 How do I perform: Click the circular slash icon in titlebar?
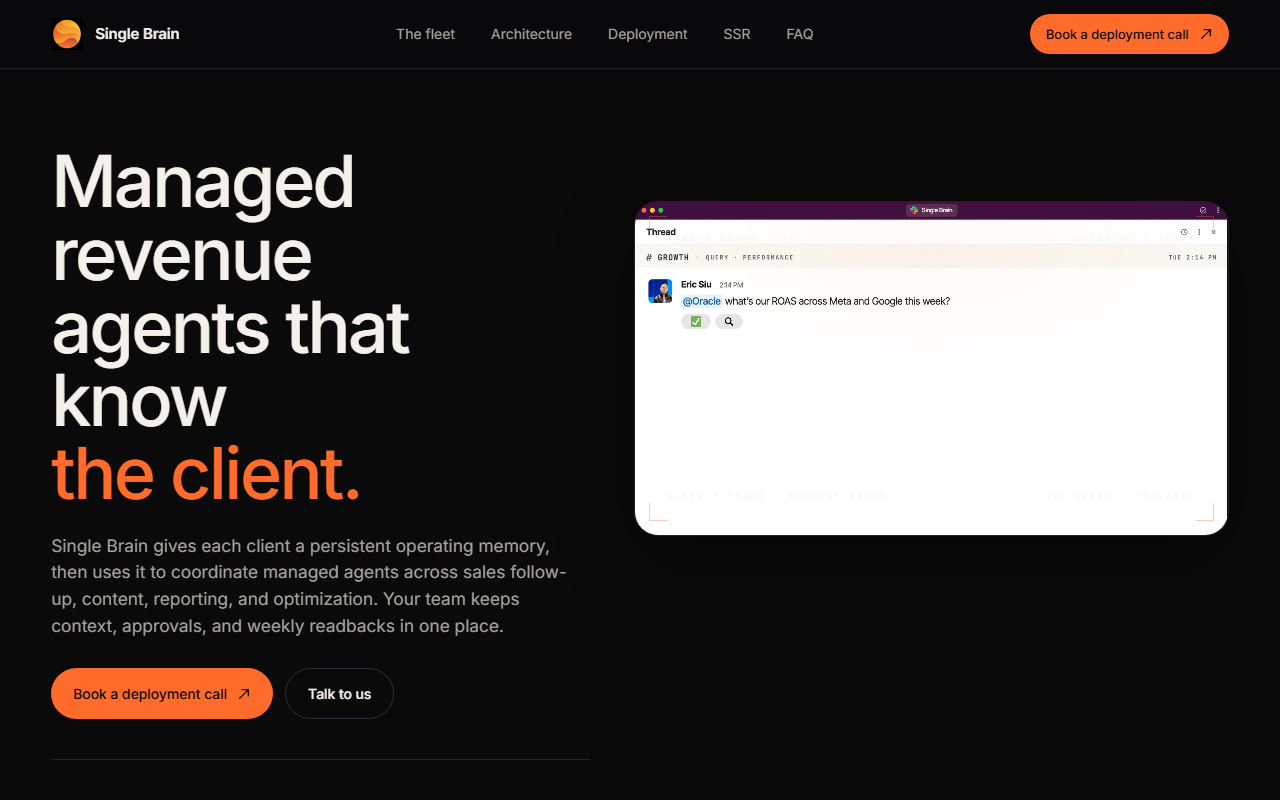[x=1203, y=210]
